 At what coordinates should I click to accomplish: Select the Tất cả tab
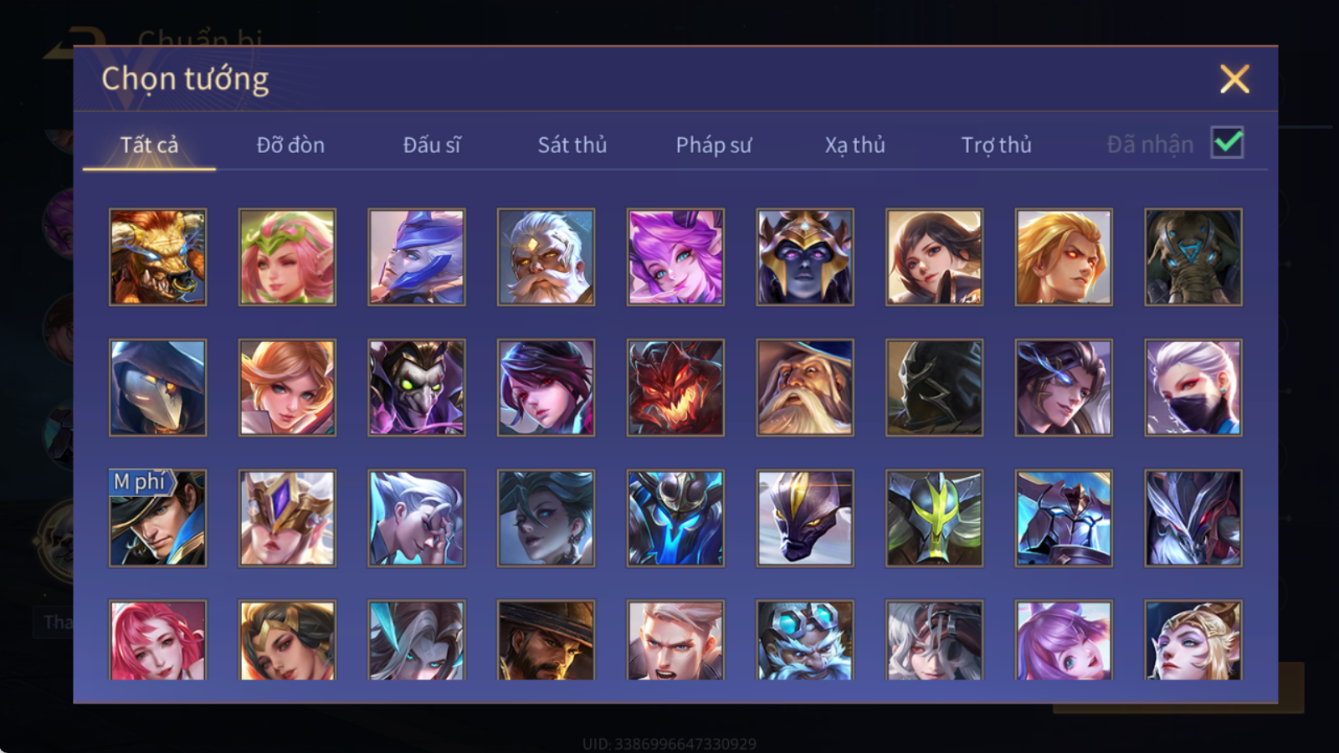point(149,145)
